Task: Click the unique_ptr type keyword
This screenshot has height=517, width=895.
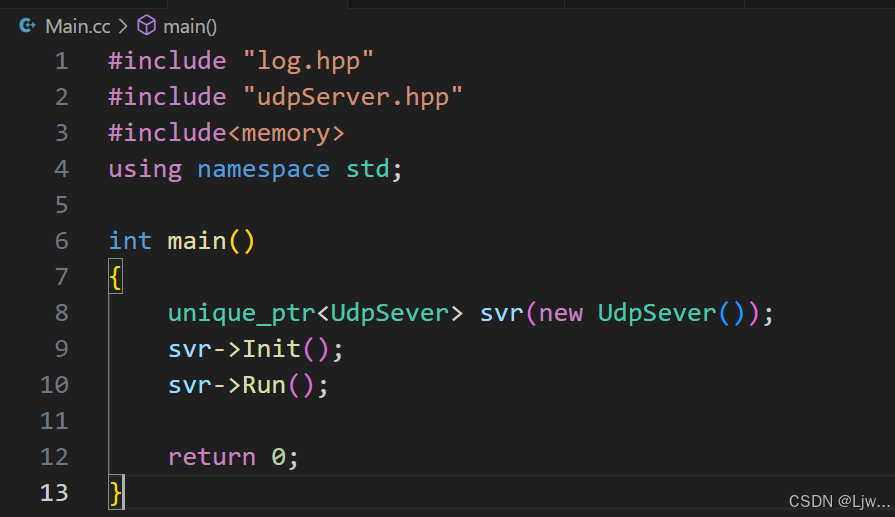Action: [x=241, y=313]
